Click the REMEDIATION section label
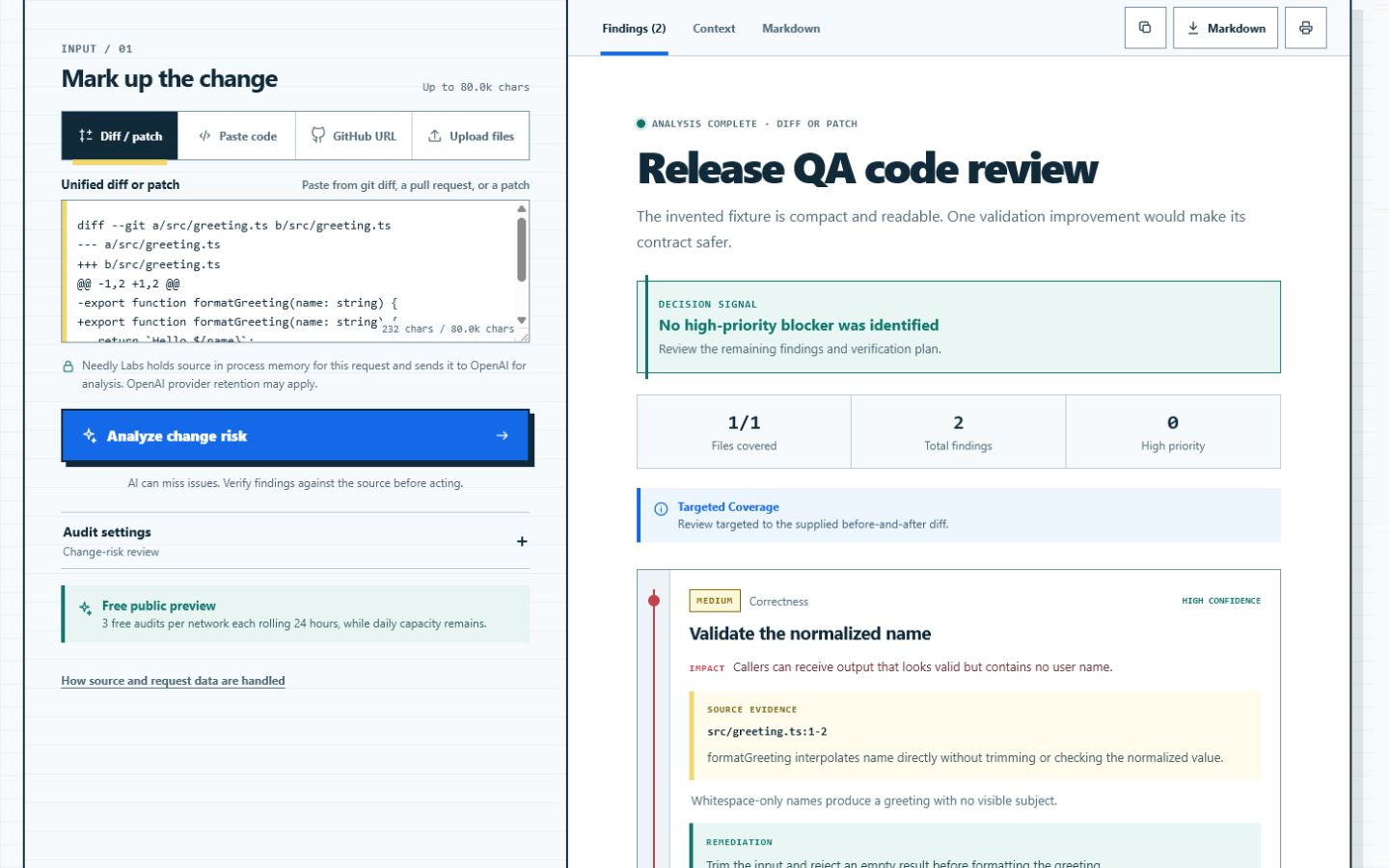The width and height of the screenshot is (1389, 868). (739, 842)
